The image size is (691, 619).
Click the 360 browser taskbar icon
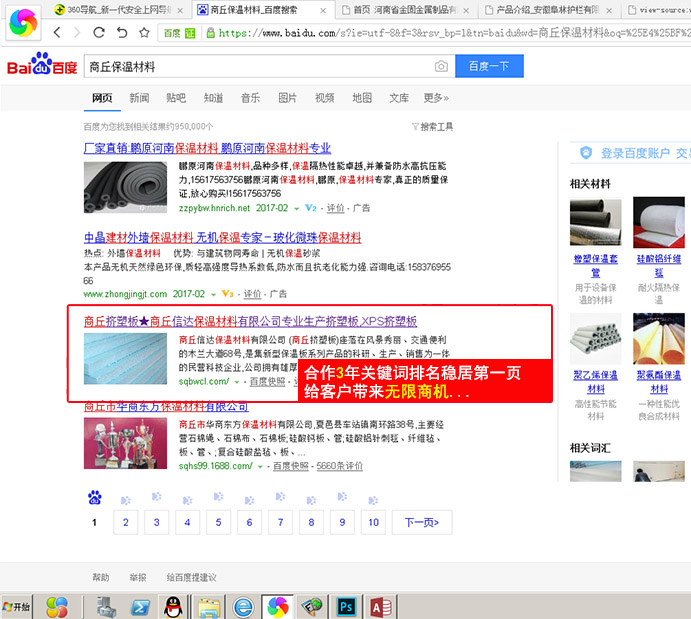(278, 607)
